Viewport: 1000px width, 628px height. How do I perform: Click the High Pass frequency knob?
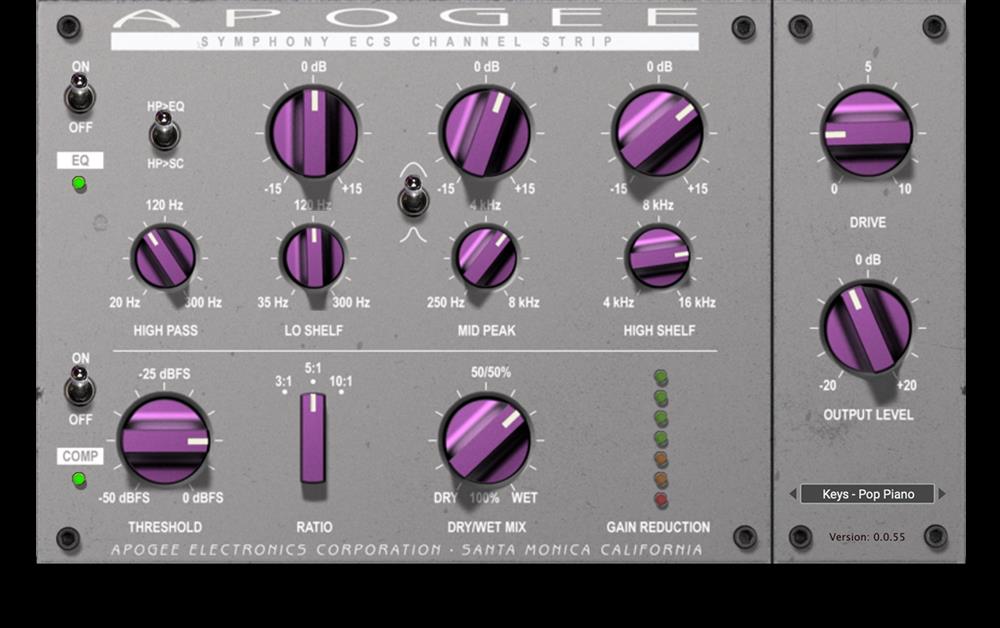pos(165,257)
